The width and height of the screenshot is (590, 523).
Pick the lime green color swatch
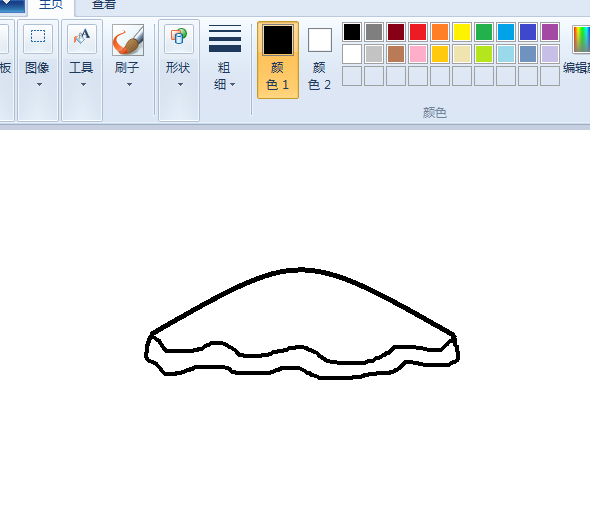point(484,54)
